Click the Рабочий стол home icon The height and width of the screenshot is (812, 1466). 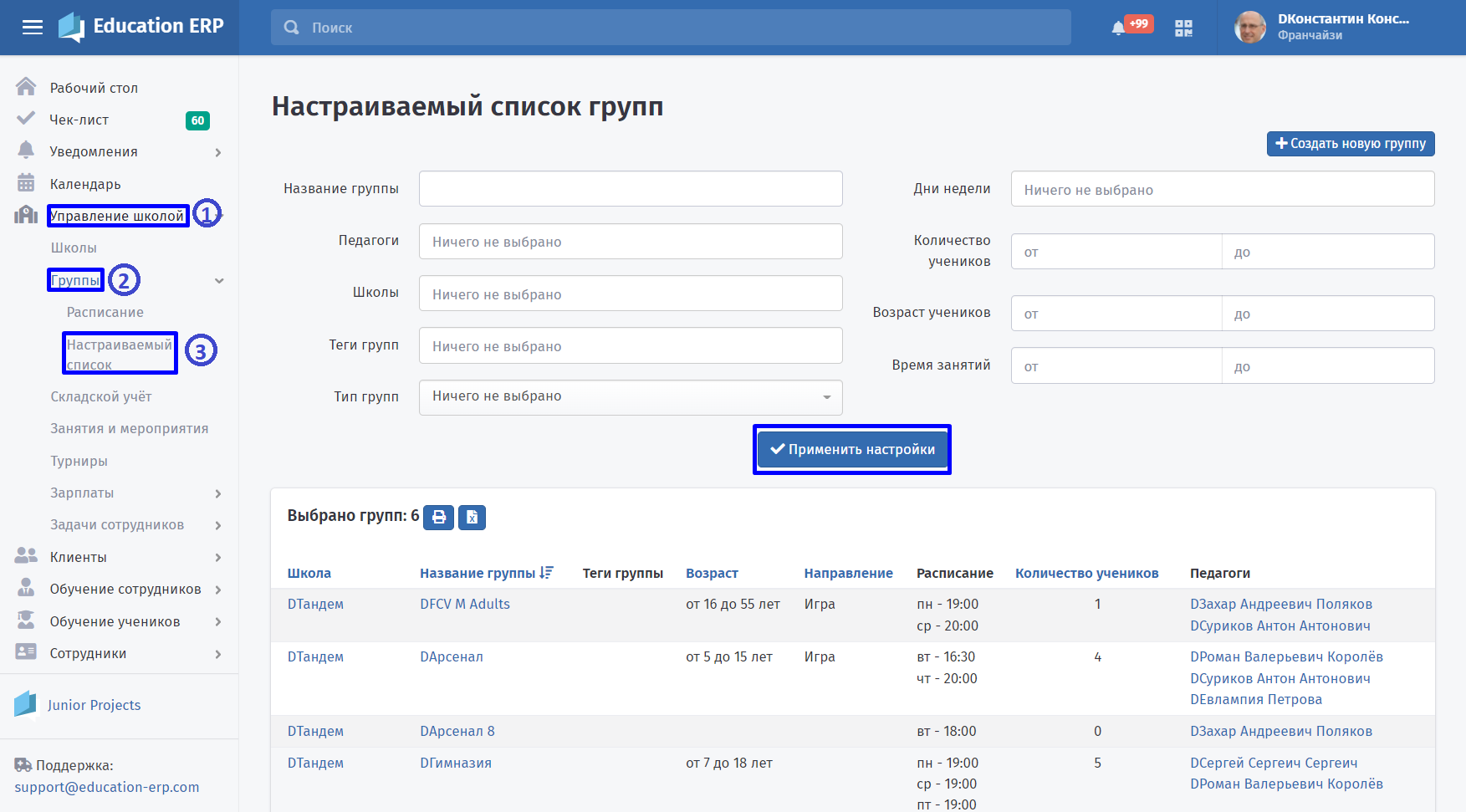point(26,87)
